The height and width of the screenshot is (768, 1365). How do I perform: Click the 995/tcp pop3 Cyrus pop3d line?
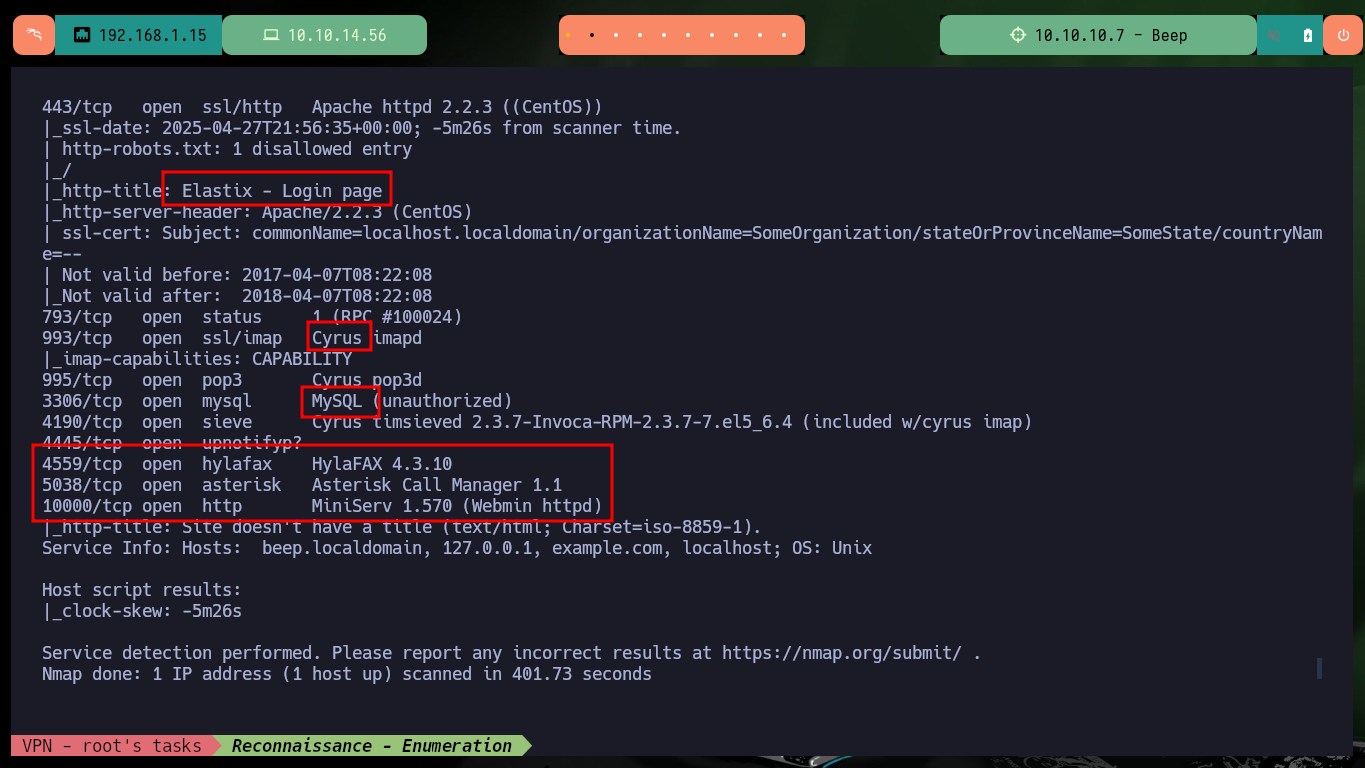click(x=232, y=380)
